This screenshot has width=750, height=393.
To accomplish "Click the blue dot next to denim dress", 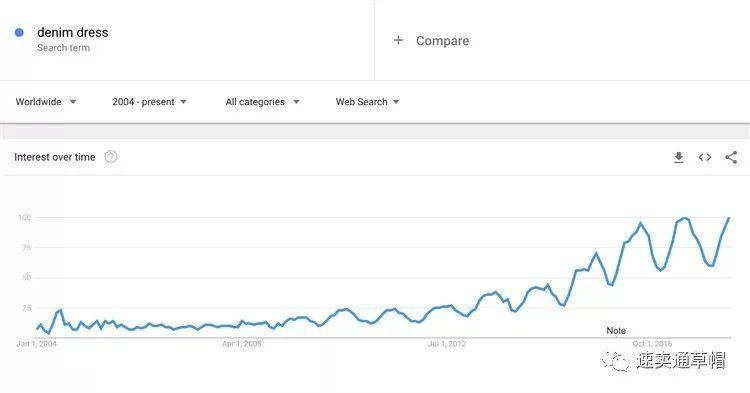I will tap(19, 33).
